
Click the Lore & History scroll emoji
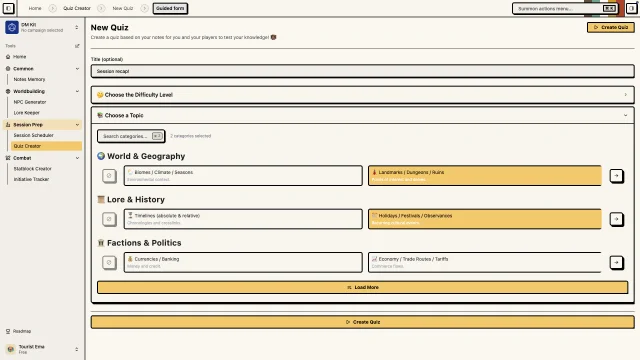click(x=101, y=200)
